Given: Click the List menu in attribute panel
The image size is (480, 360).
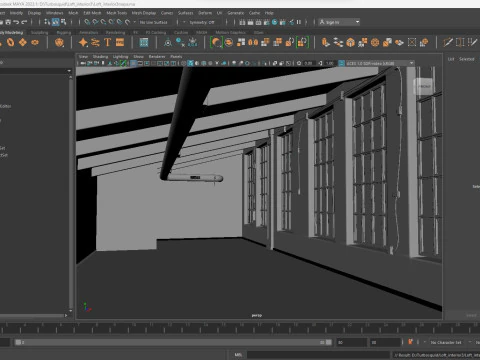Looking at the screenshot, I should point(451,59).
